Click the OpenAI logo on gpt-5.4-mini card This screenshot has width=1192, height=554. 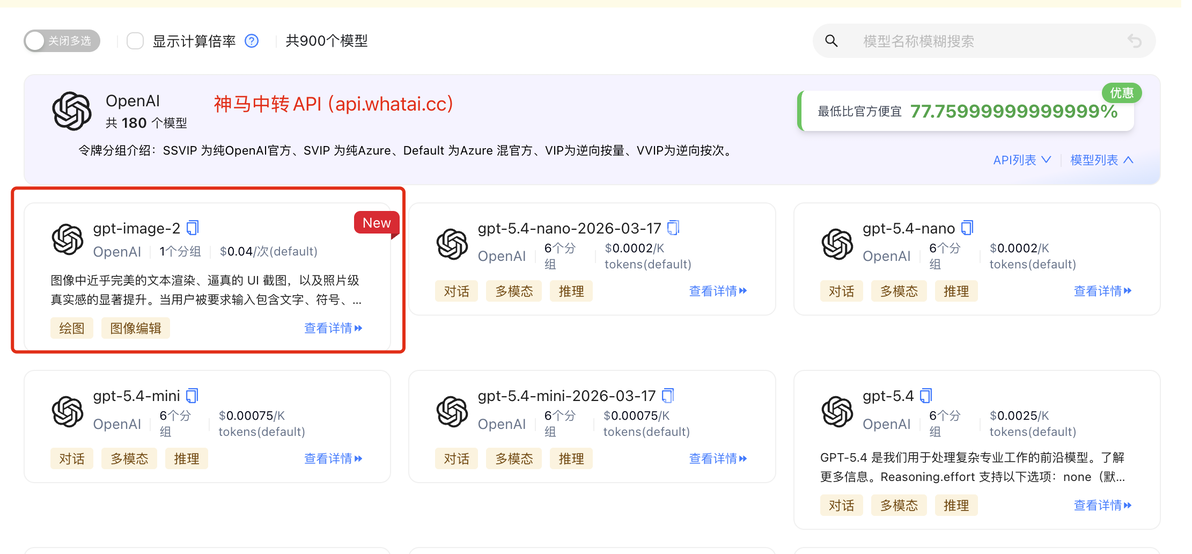(68, 412)
